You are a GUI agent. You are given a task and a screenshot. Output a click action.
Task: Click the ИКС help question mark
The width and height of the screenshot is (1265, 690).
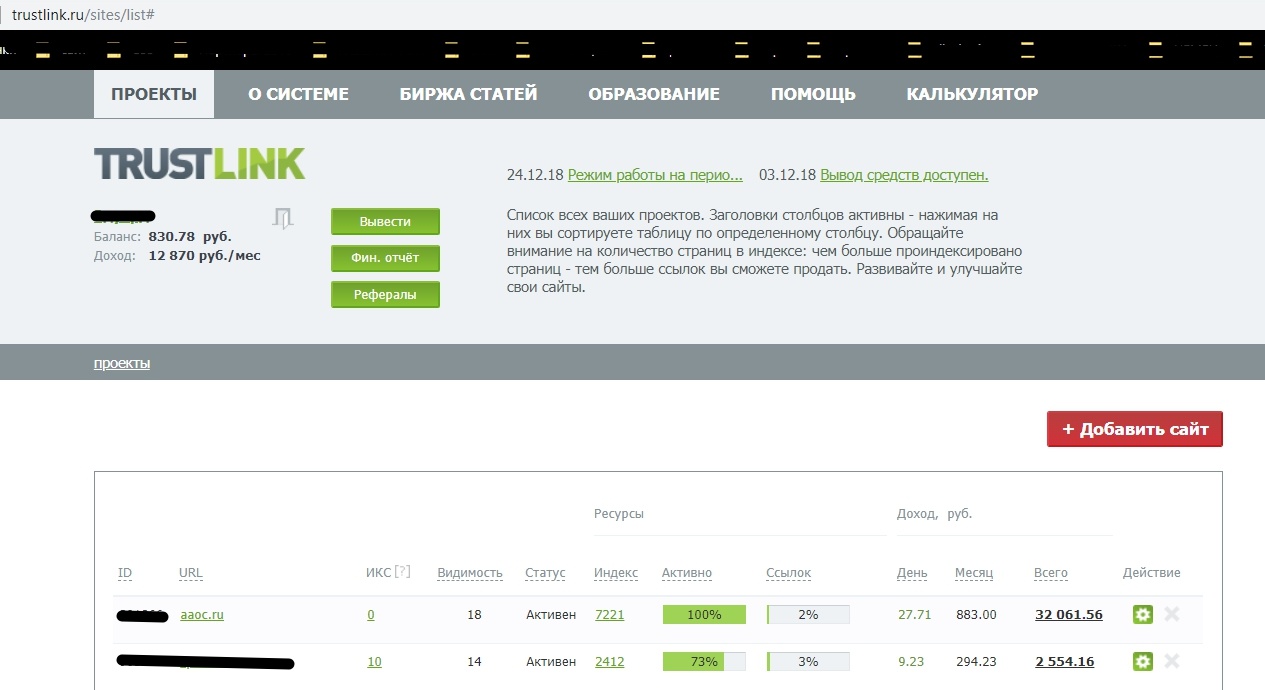402,572
